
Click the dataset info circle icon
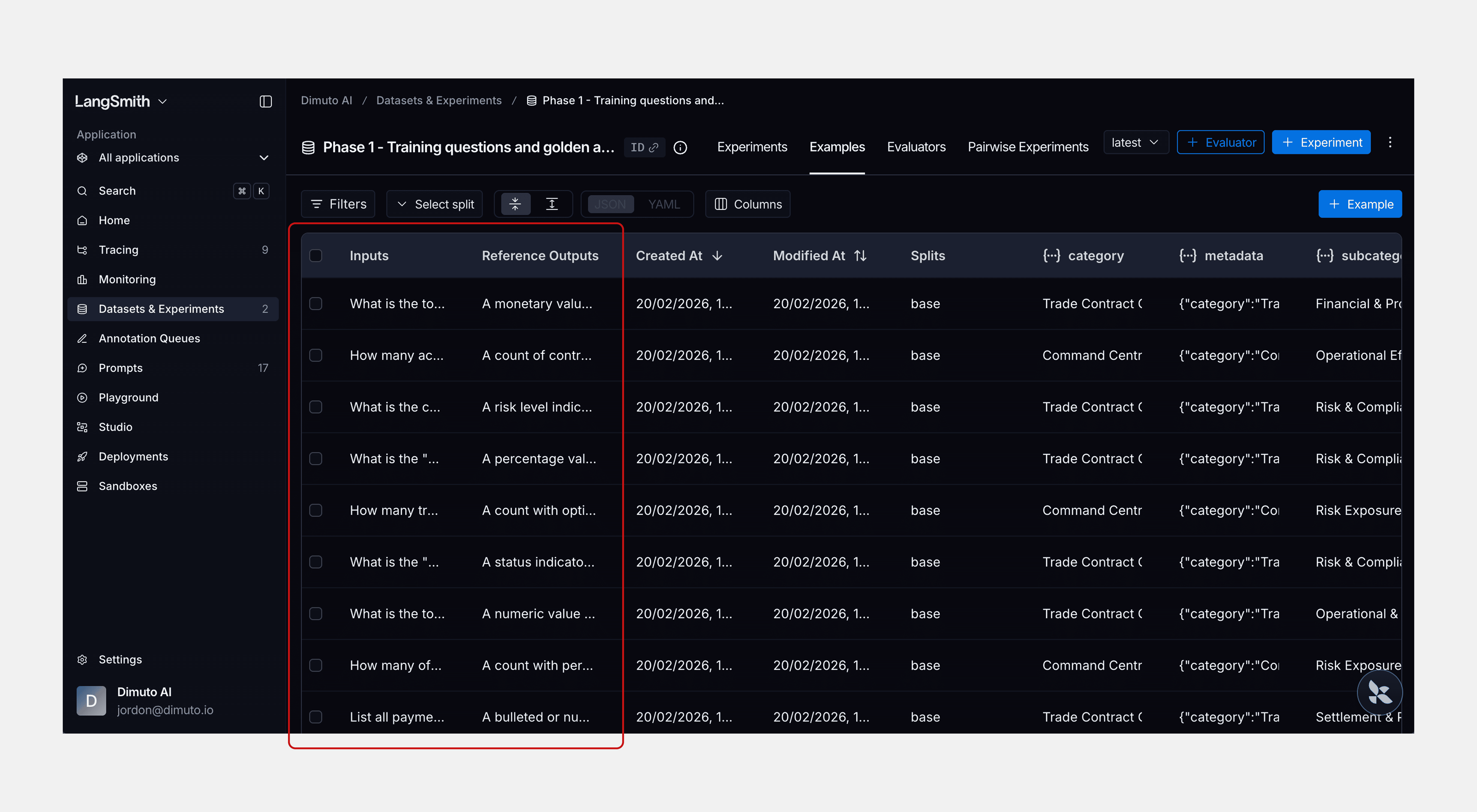point(680,148)
